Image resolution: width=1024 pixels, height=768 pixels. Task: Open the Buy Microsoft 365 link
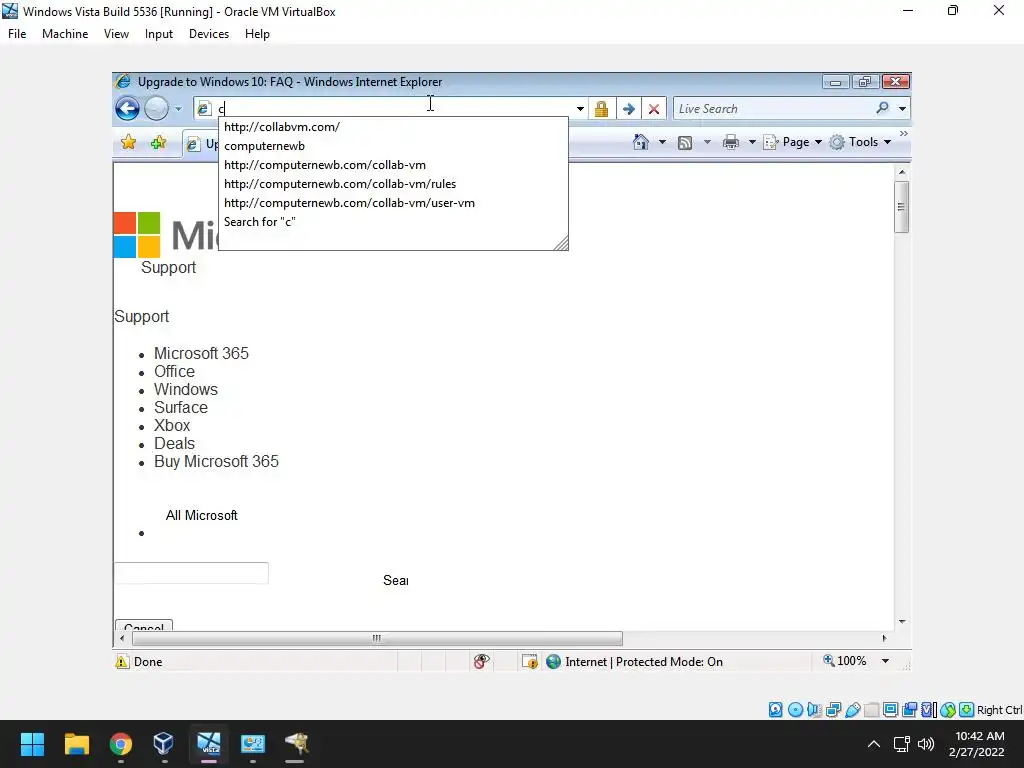coord(216,462)
